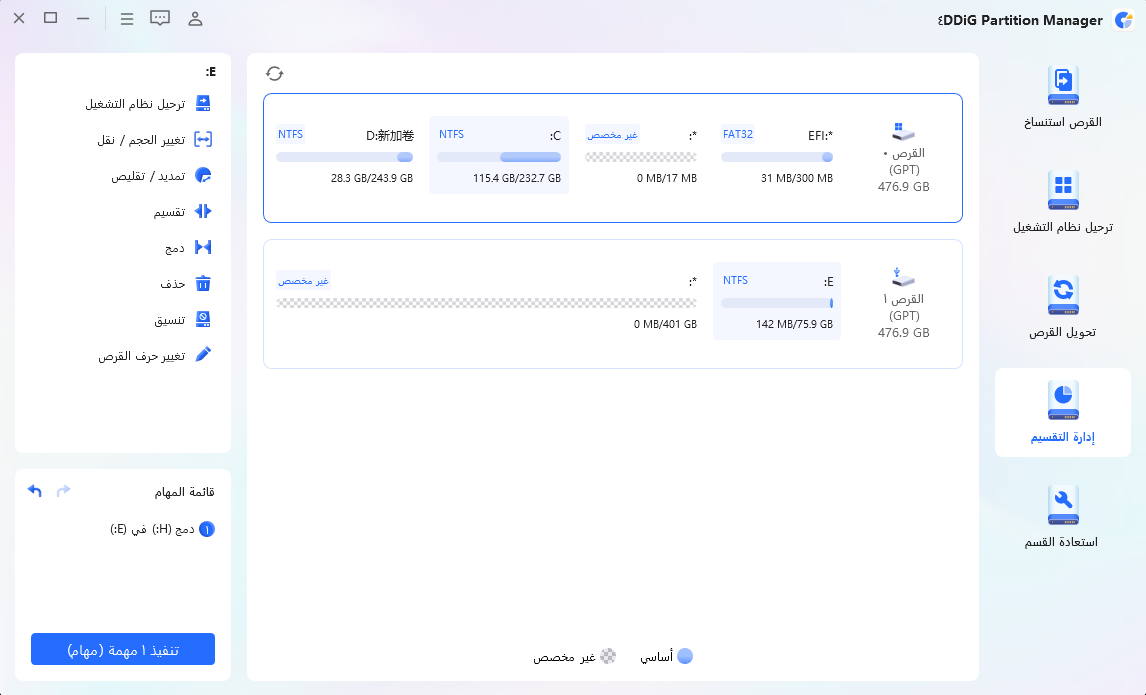Open OS Migration (ترحيل نظام التشغيل) from right sidebar
Viewport: 1146px width, 695px height.
click(x=1063, y=201)
